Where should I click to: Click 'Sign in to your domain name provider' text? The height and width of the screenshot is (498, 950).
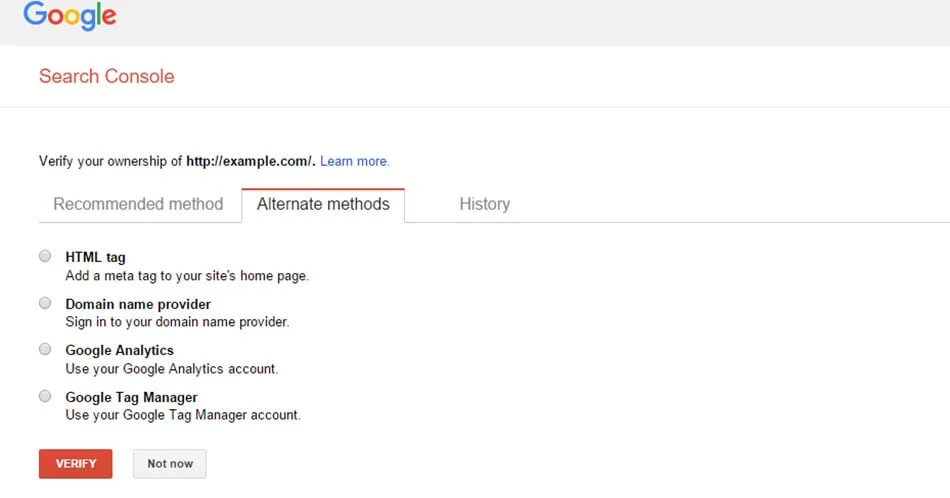click(x=176, y=322)
